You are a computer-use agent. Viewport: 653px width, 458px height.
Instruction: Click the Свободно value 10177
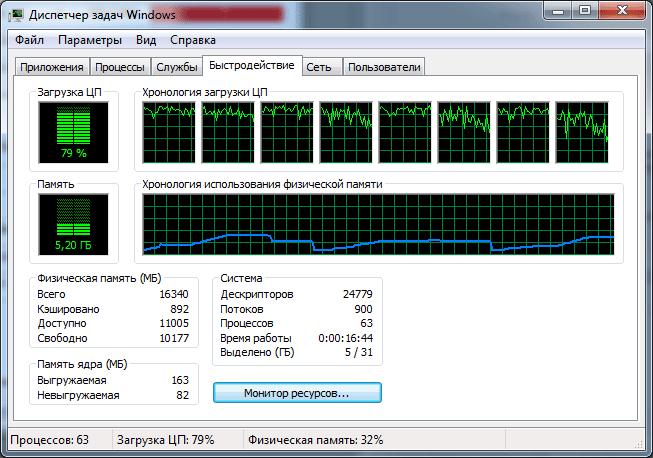pos(174,338)
